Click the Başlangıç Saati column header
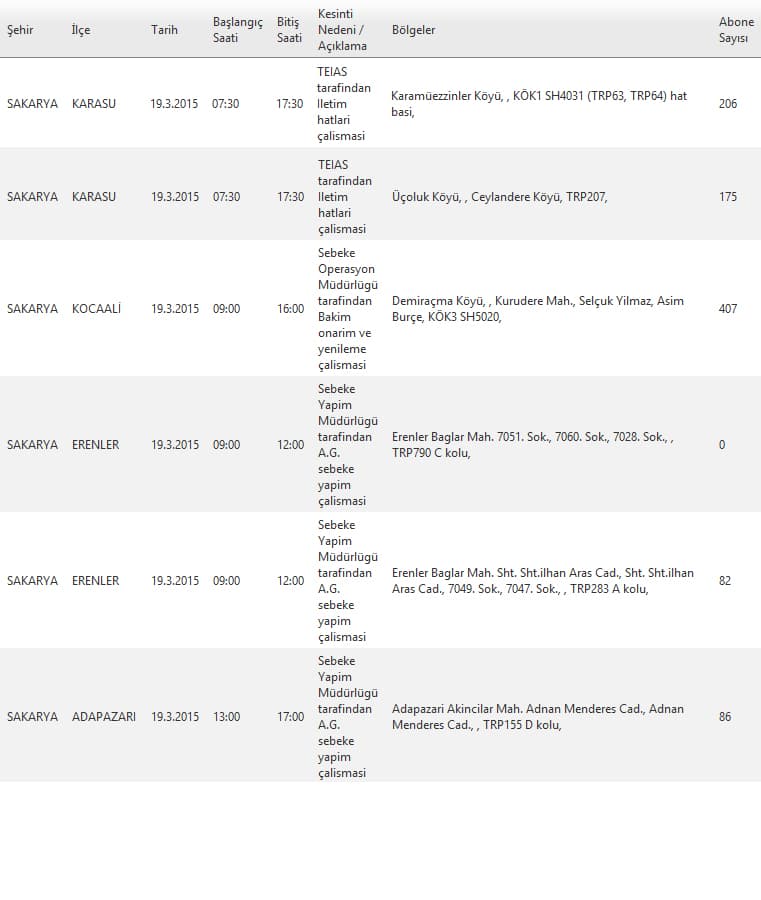The height and width of the screenshot is (900, 761). [x=238, y=30]
